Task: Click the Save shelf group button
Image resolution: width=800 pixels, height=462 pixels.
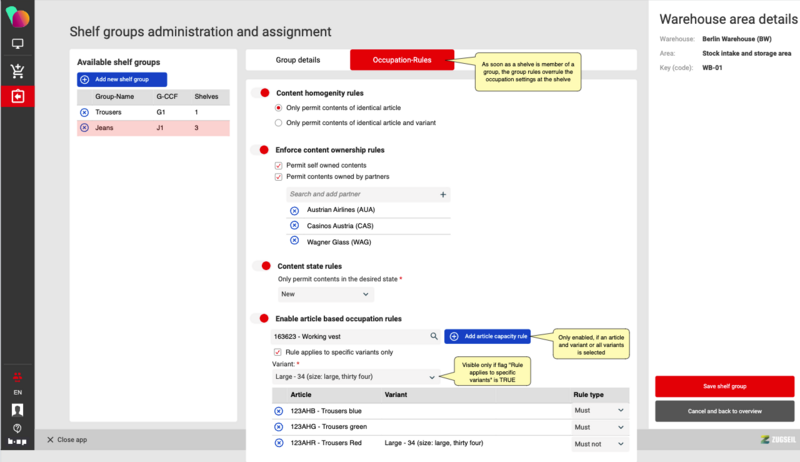Action: pos(724,386)
